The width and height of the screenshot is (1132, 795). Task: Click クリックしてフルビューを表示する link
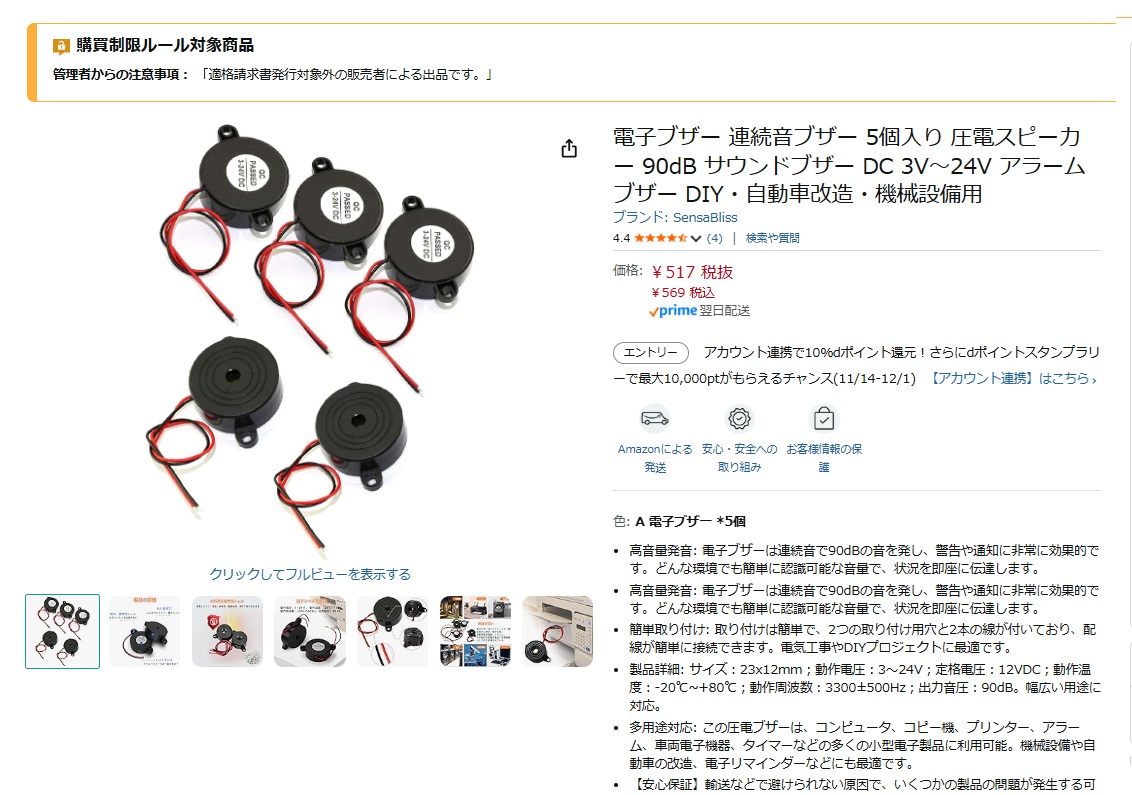310,574
